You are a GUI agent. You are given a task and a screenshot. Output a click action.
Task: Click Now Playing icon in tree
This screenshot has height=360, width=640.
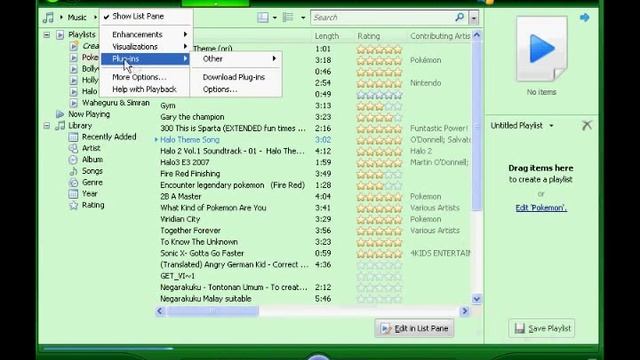[60, 114]
